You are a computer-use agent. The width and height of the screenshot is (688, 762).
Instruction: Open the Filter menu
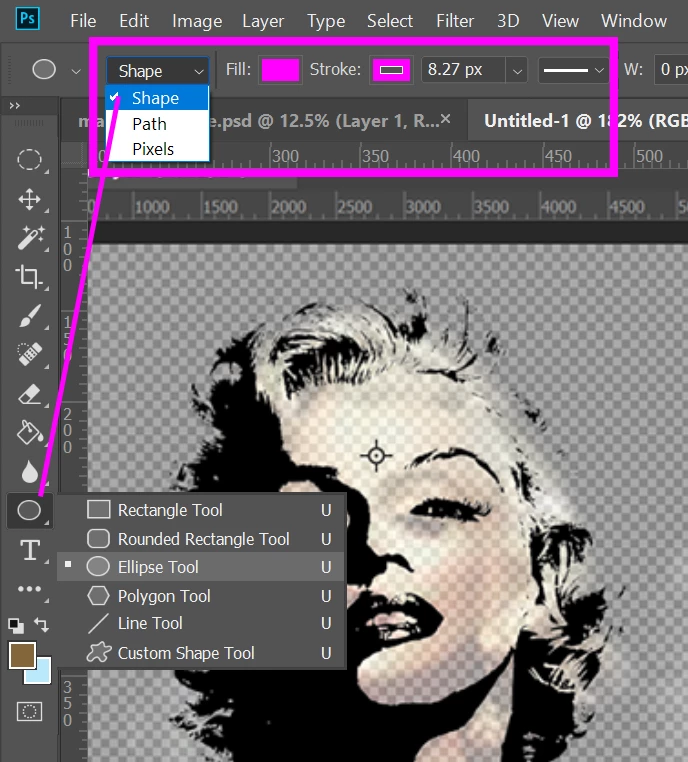coord(455,21)
